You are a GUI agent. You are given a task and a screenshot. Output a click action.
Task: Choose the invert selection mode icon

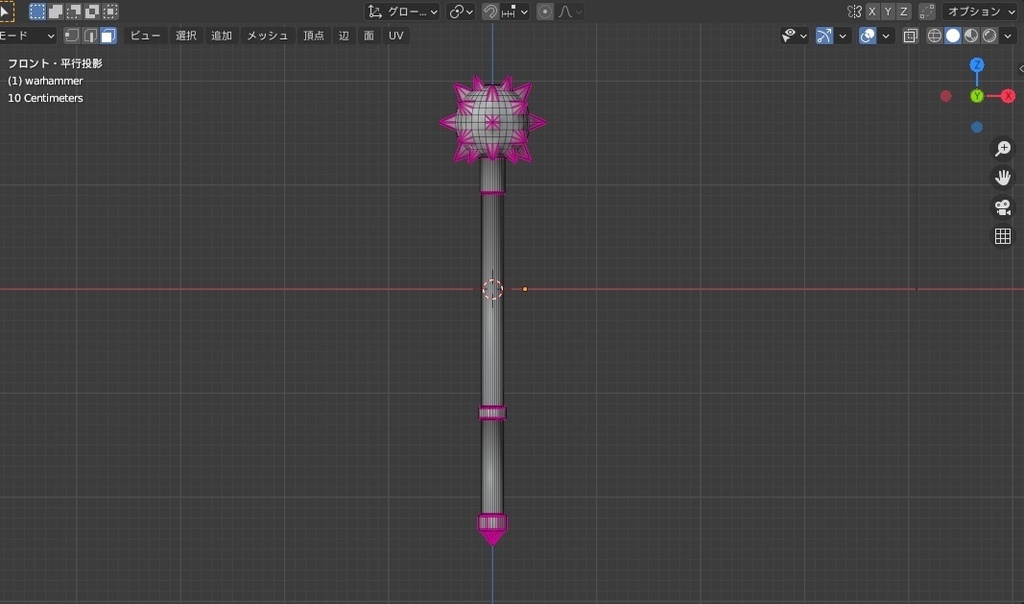tap(92, 11)
